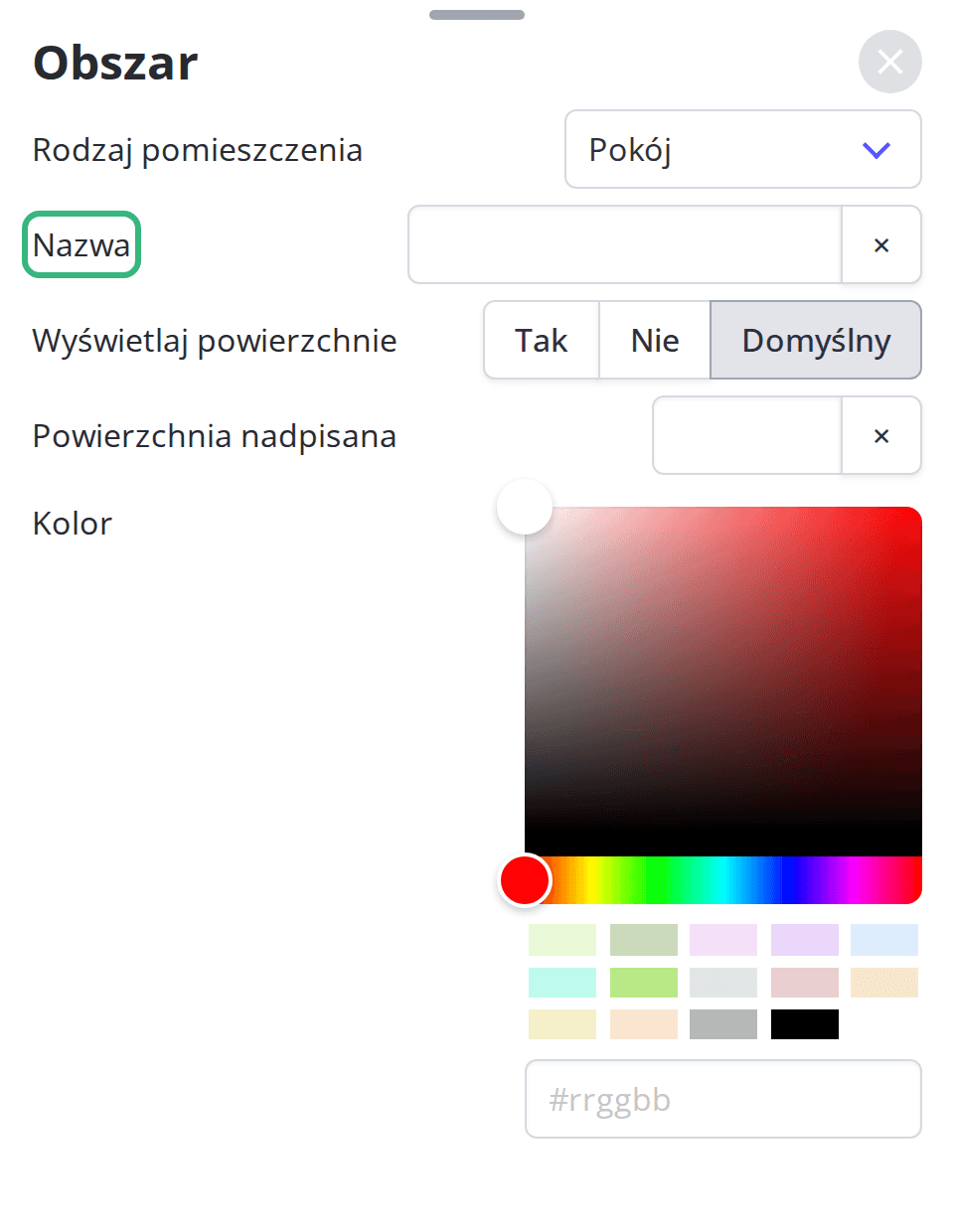
Task: Click the drag handle bar at panel top
Action: click(x=477, y=15)
